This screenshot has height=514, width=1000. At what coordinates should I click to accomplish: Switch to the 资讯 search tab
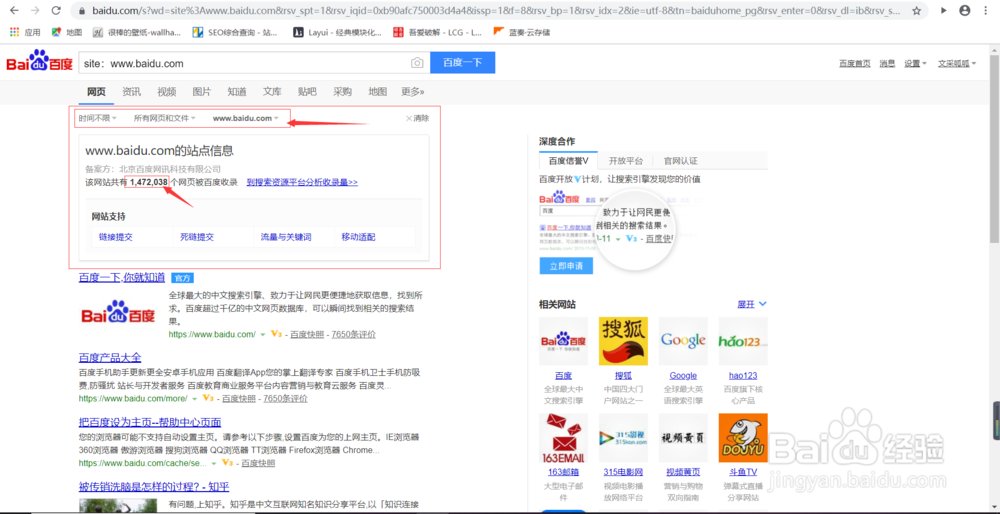pos(131,92)
